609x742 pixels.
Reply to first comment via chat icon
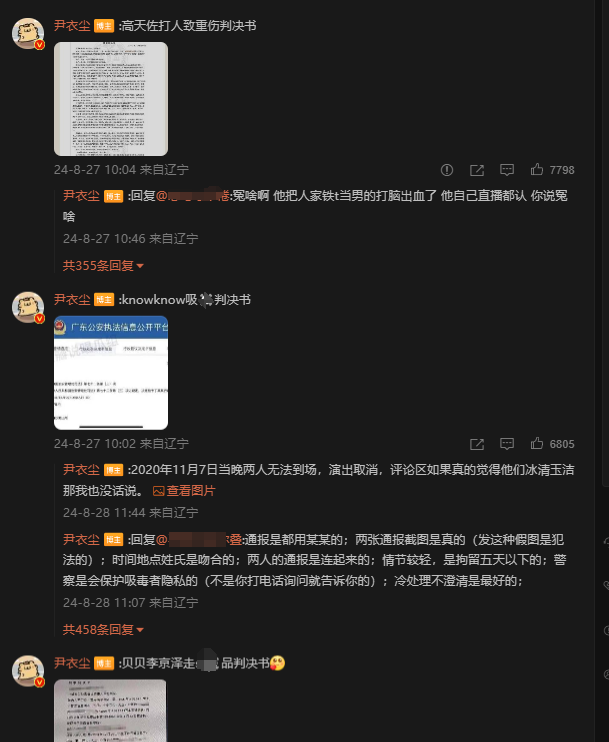[x=507, y=170]
